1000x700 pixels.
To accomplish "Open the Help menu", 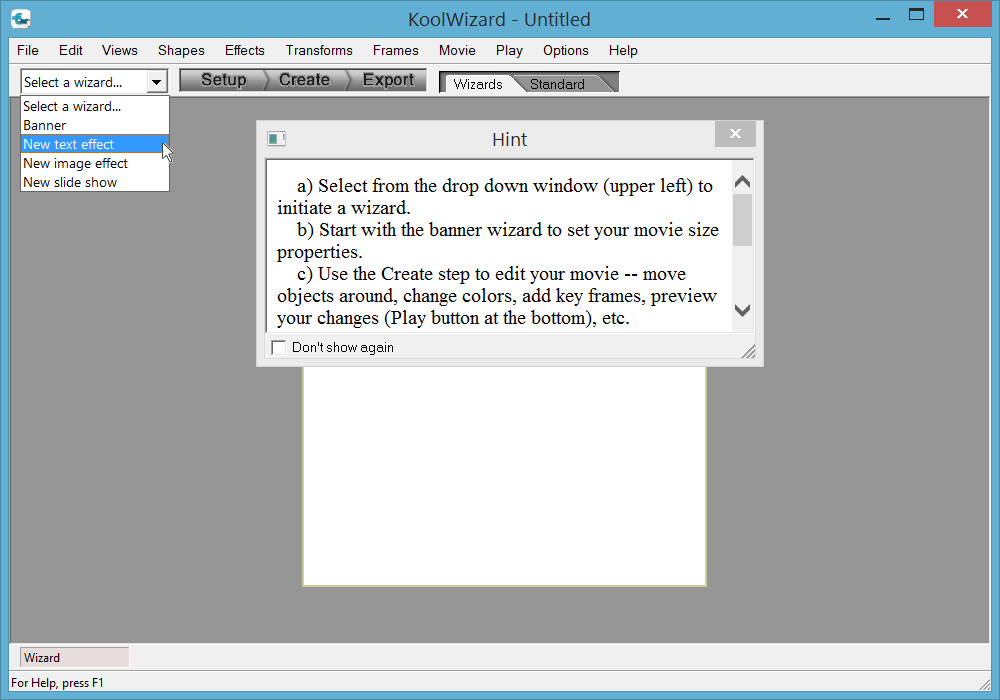I will click(622, 50).
